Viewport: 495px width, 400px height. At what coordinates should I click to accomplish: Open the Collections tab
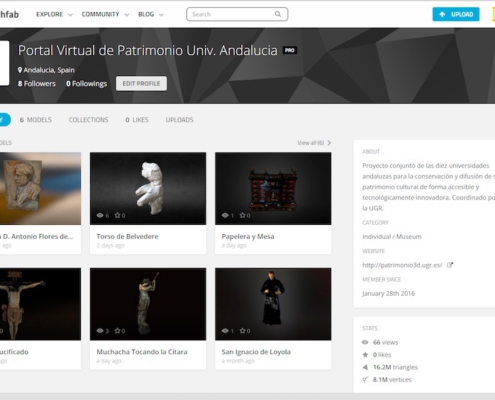tap(88, 120)
